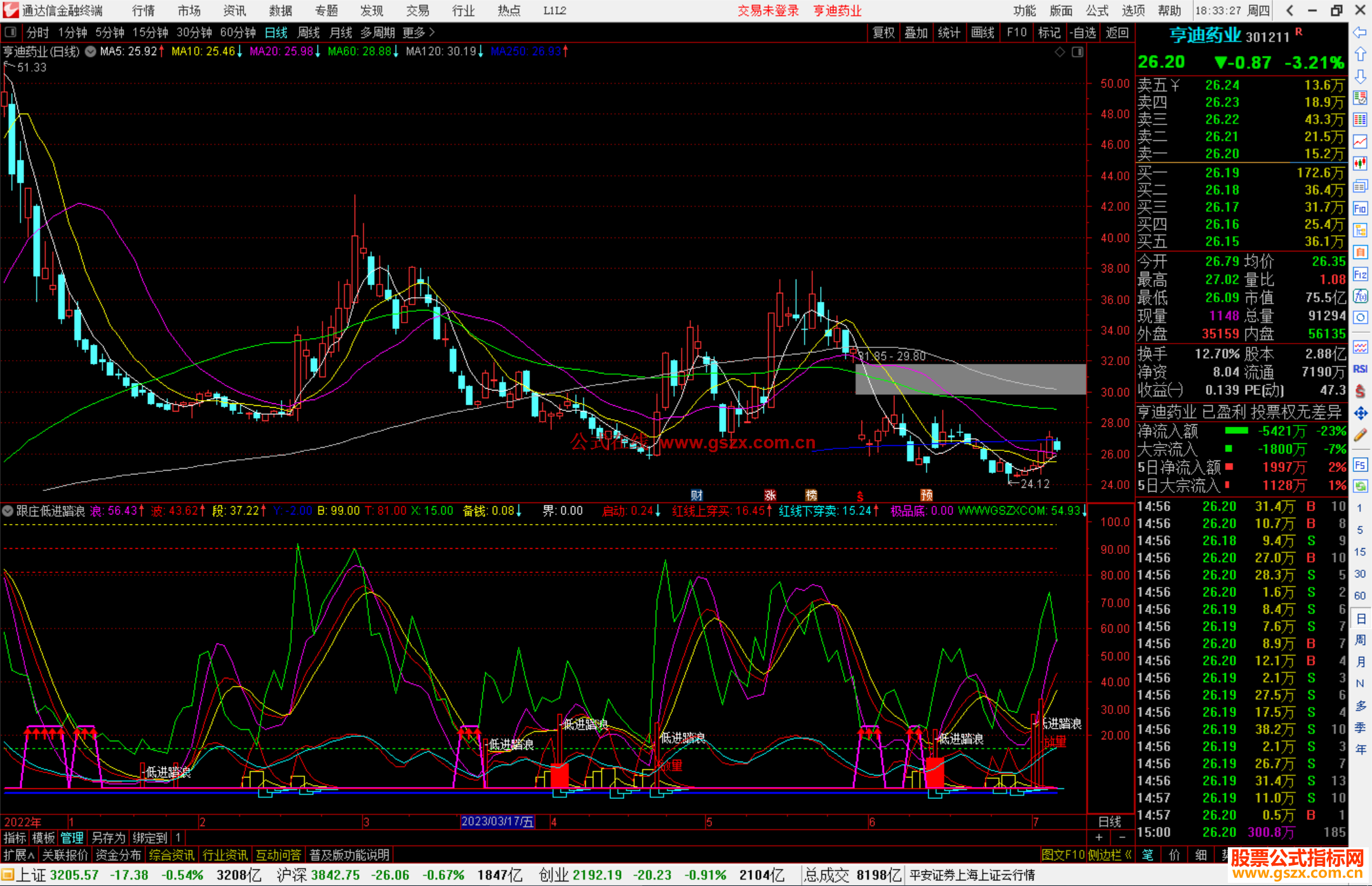The image size is (1372, 886).
Task: Click the blue four-way move arrows icon
Action: (1360, 413)
